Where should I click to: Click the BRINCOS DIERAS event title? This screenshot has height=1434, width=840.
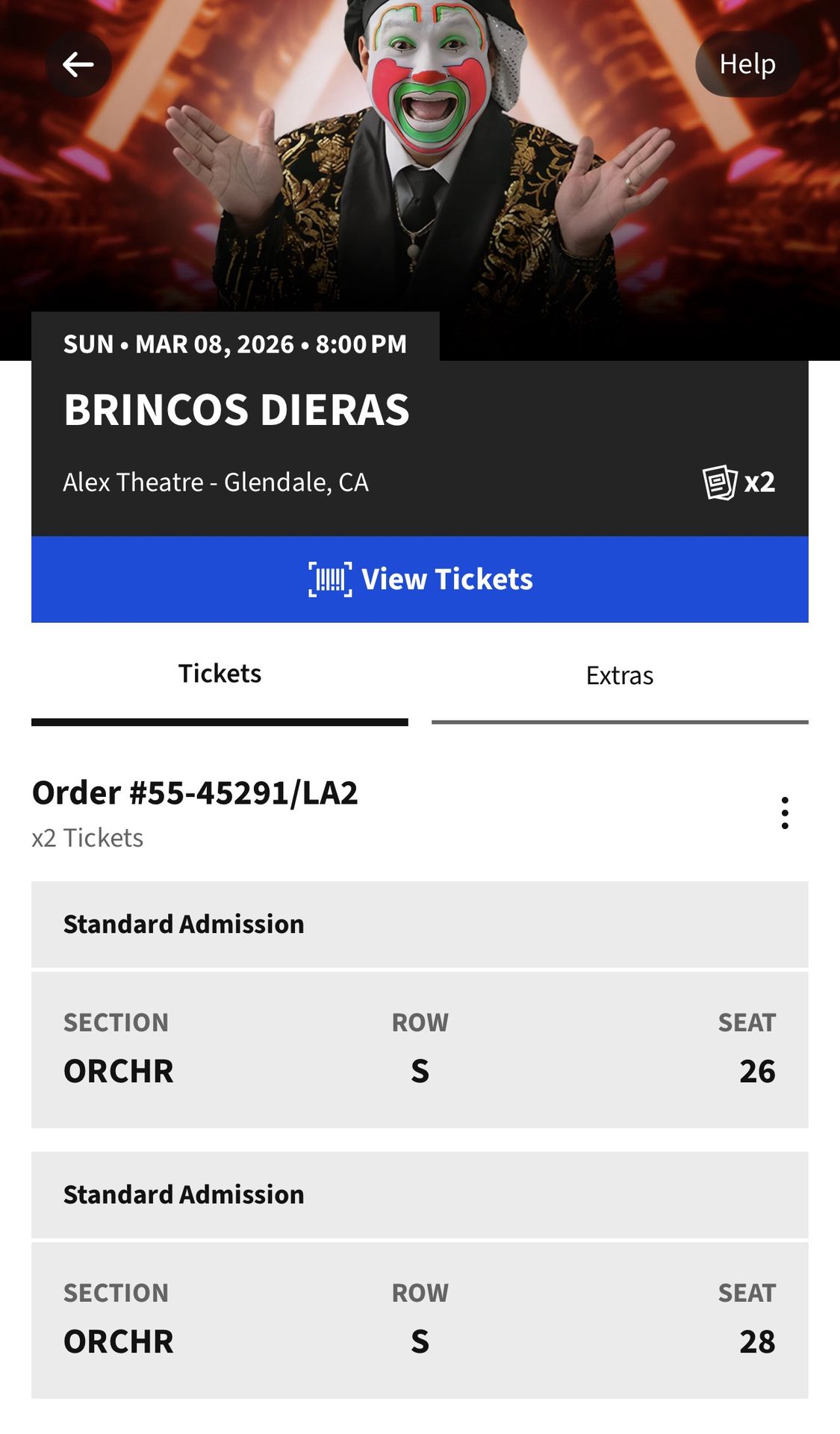(x=237, y=410)
